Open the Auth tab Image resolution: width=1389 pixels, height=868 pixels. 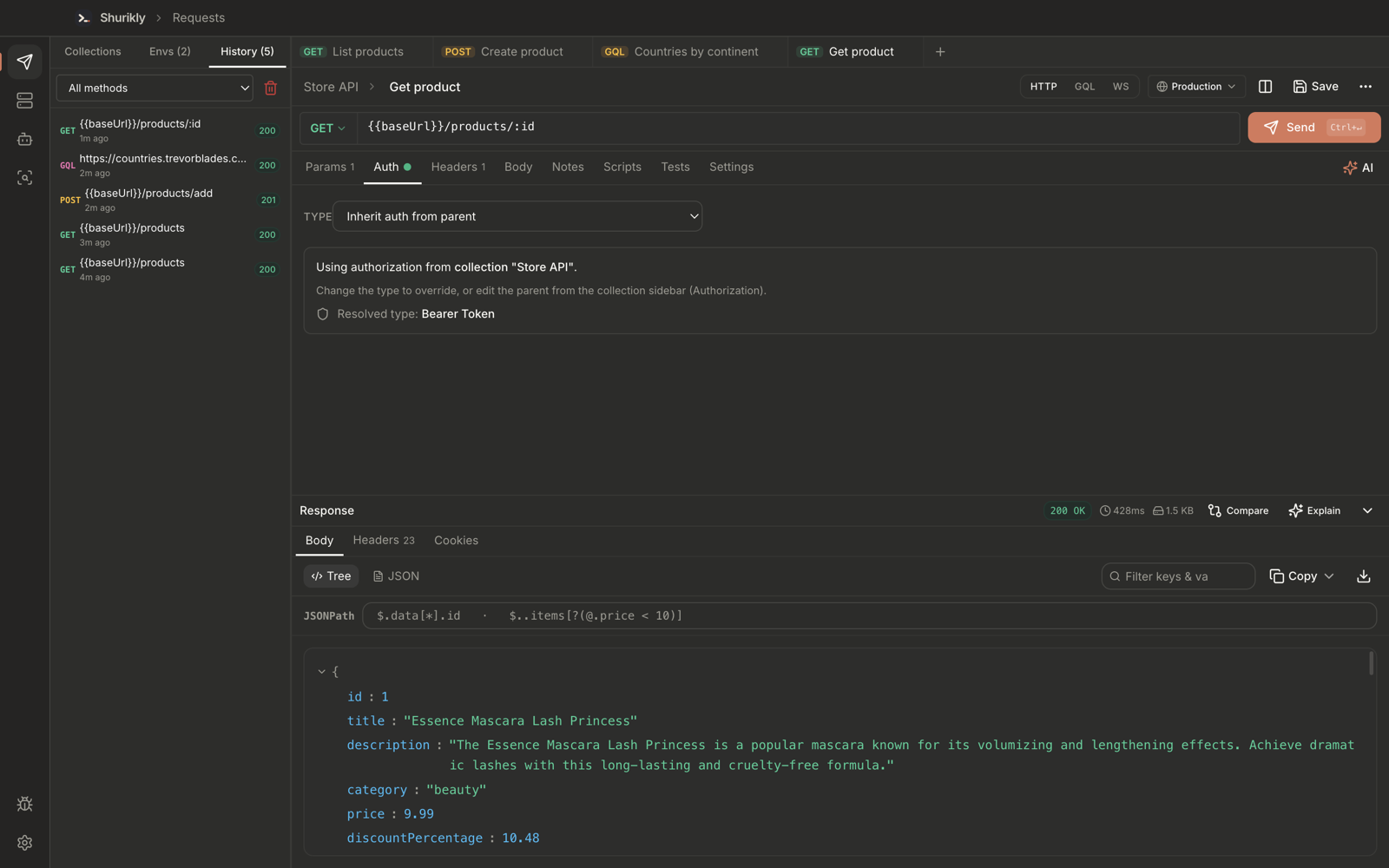click(392, 168)
